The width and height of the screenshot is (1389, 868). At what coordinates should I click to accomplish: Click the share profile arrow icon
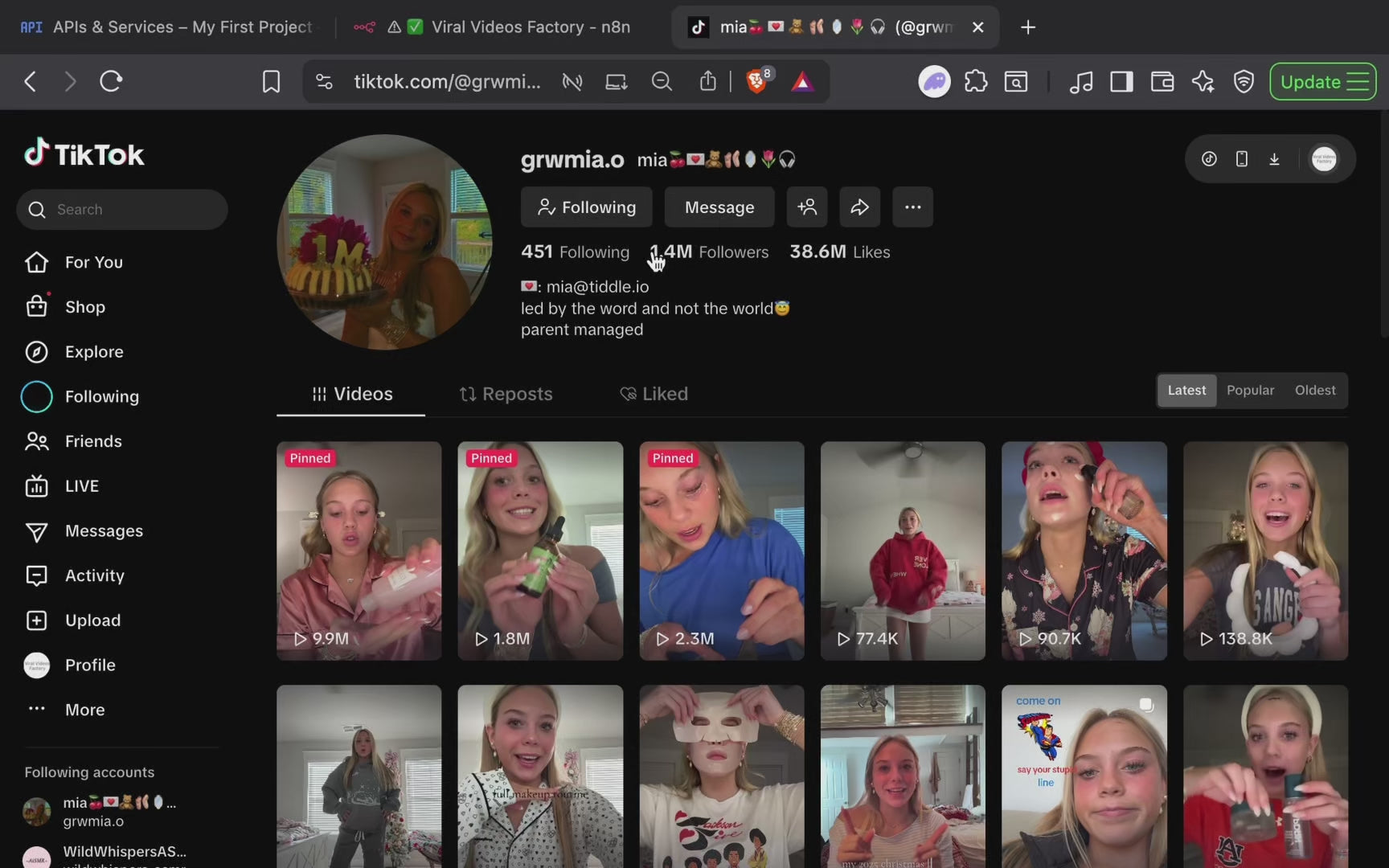[859, 207]
